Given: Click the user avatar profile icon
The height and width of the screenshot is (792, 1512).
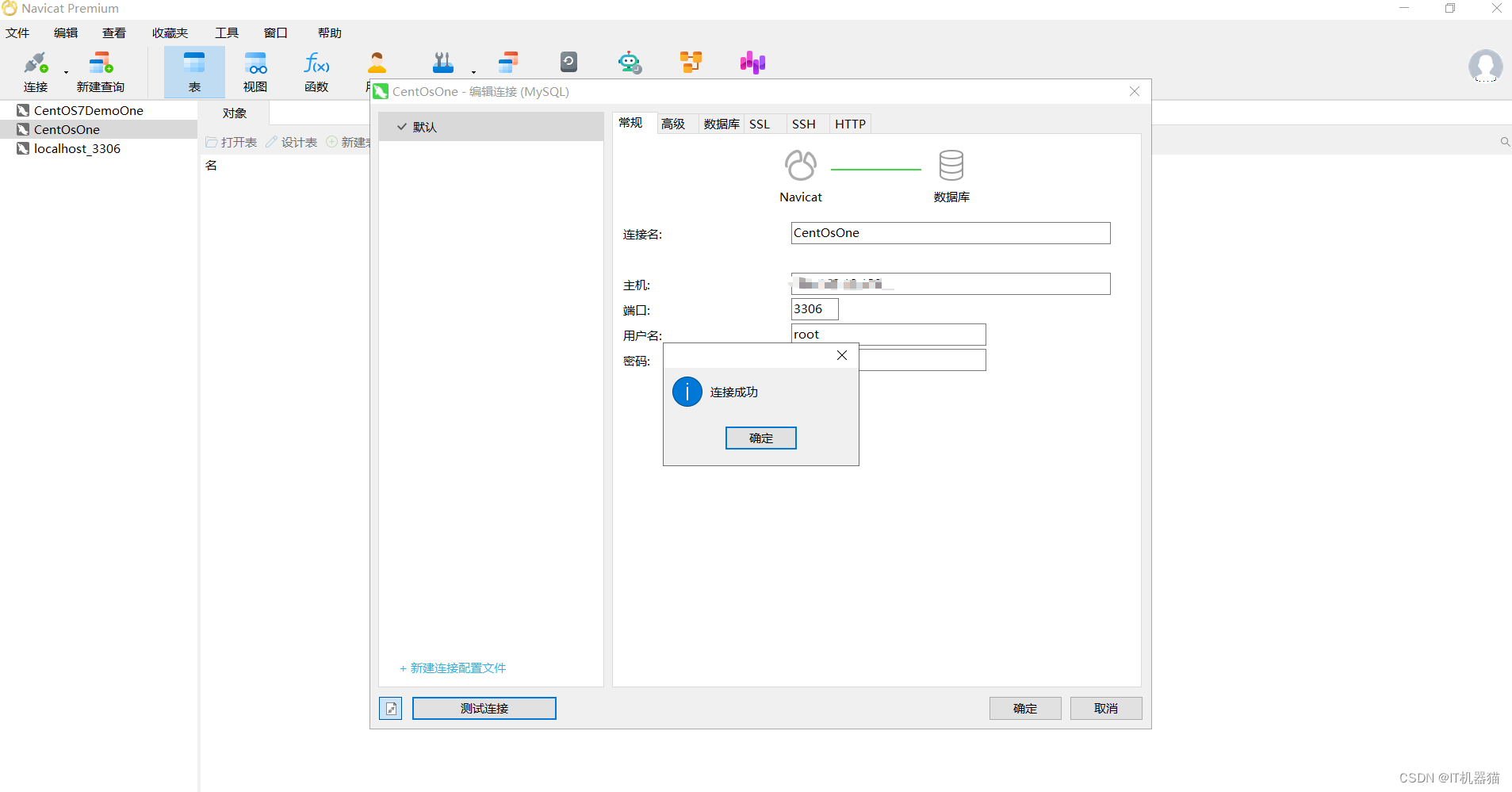Looking at the screenshot, I should point(1485,67).
